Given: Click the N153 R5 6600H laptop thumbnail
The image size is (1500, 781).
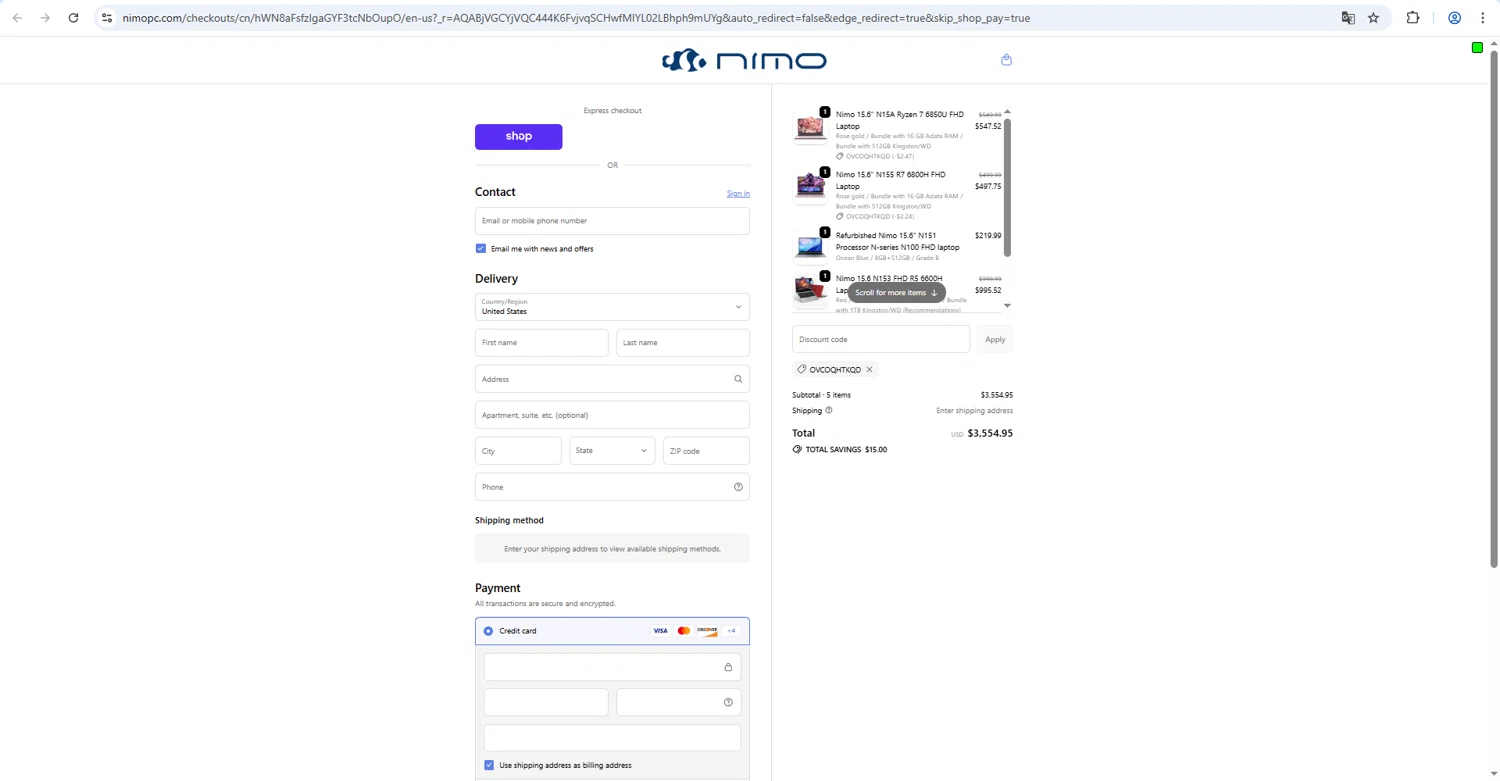Looking at the screenshot, I should 809,290.
